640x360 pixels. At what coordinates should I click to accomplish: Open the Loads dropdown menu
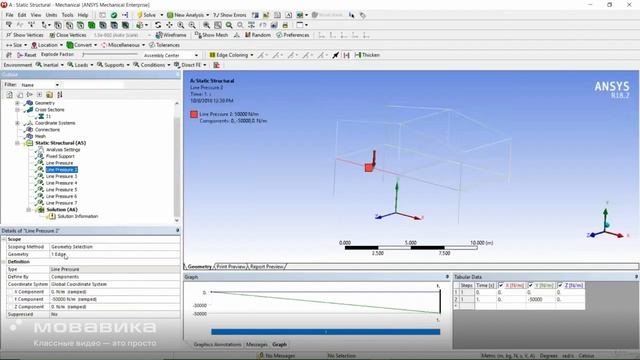point(80,65)
